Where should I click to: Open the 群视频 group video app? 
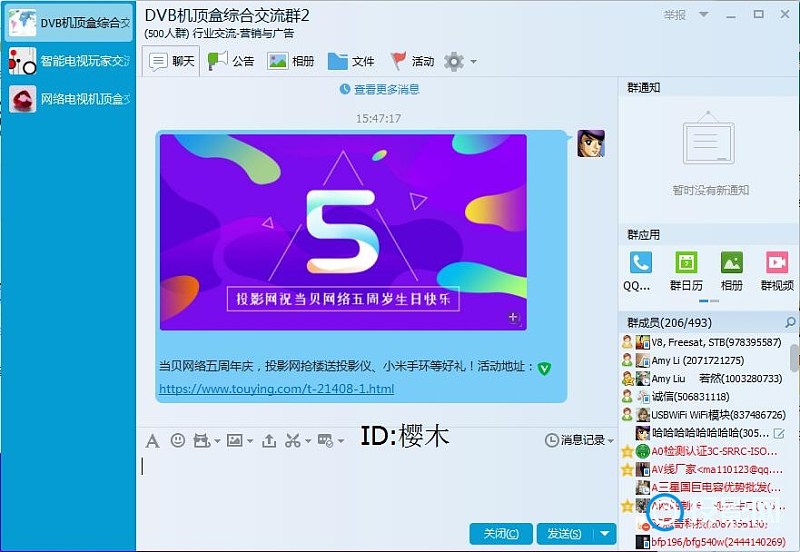[777, 271]
